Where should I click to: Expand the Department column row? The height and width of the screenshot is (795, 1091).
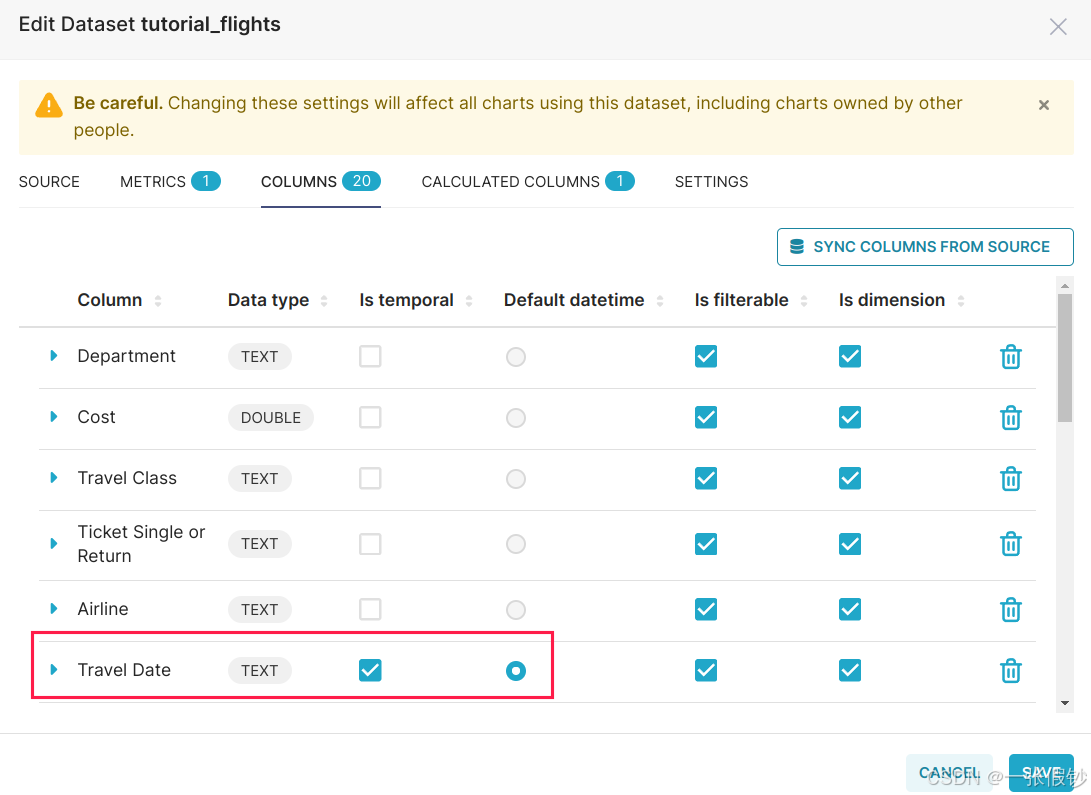(54, 356)
